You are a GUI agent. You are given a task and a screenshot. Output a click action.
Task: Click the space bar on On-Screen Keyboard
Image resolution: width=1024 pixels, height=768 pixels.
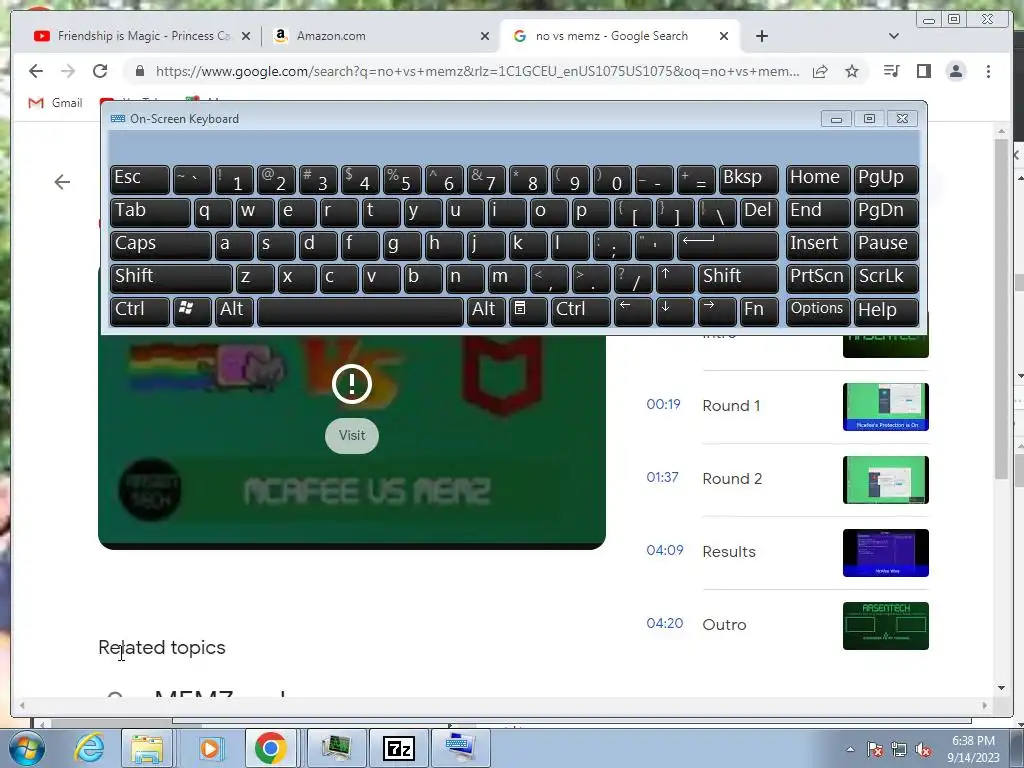[x=360, y=311]
